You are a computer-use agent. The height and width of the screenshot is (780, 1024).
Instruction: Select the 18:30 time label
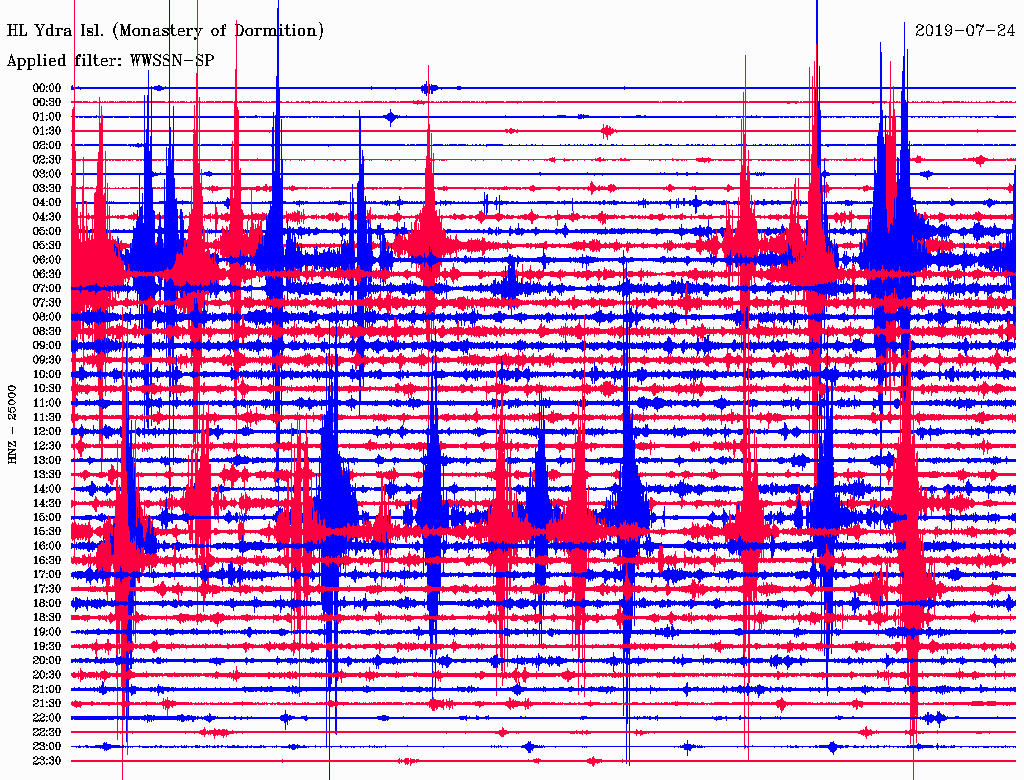[47, 617]
